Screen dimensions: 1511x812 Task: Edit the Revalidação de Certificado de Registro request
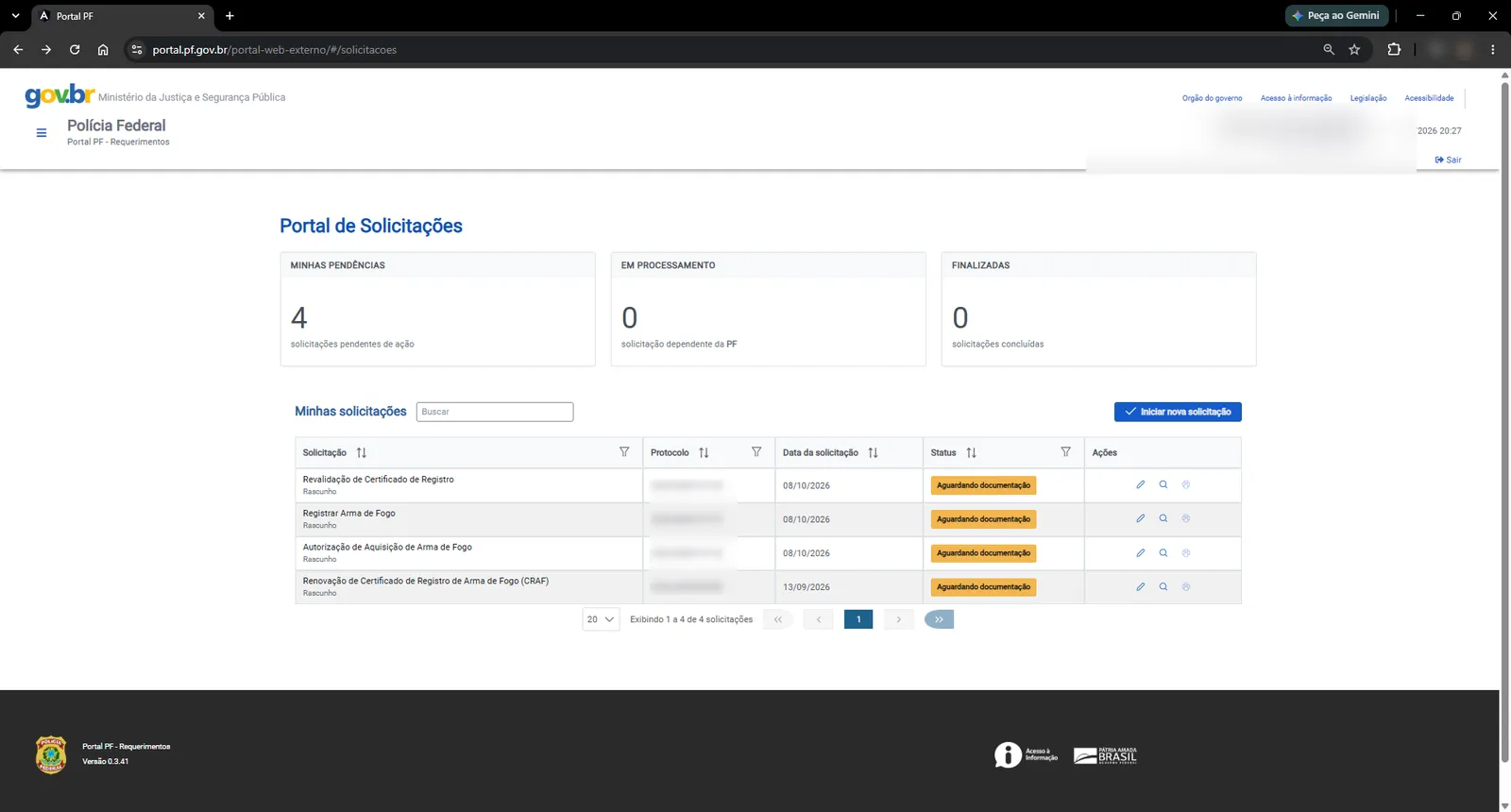[x=1140, y=485]
